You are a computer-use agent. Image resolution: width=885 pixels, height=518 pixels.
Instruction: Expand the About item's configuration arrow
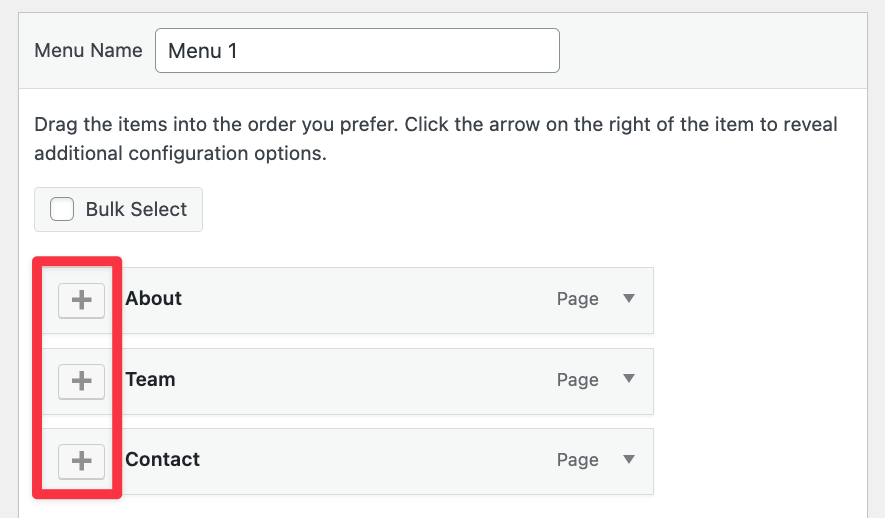[x=629, y=298]
